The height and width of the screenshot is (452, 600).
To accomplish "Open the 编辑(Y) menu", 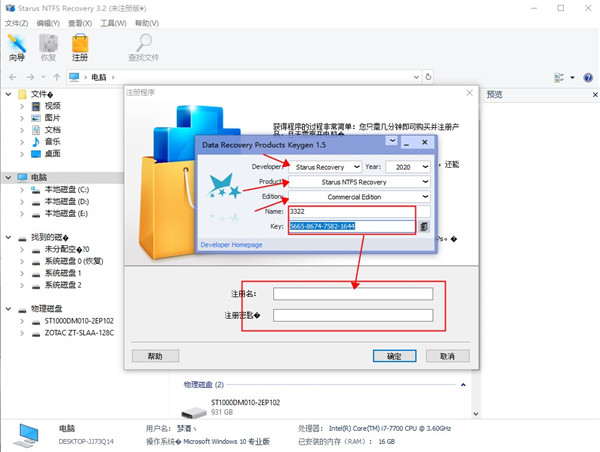I will pyautogui.click(x=48, y=23).
